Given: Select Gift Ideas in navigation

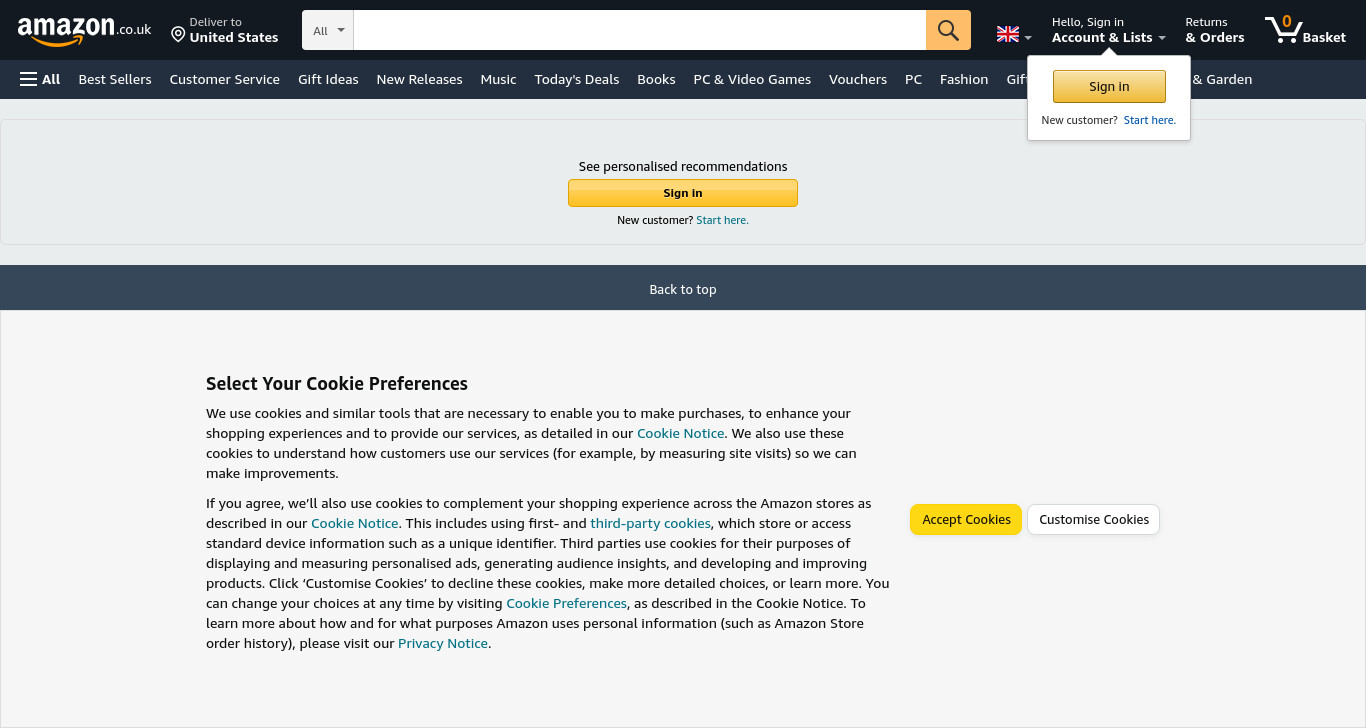Looking at the screenshot, I should [328, 79].
